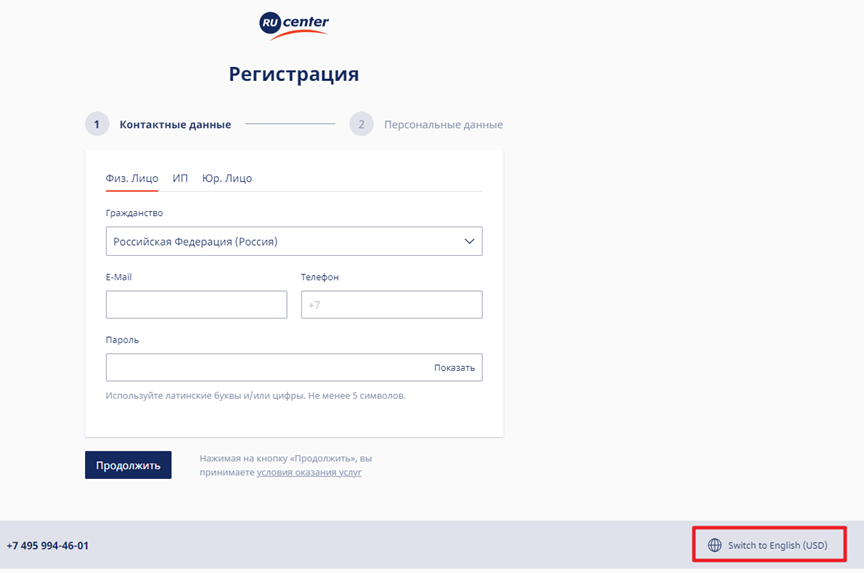864x573 pixels.
Task: Click the step 1 circle indicator
Action: click(x=97, y=124)
